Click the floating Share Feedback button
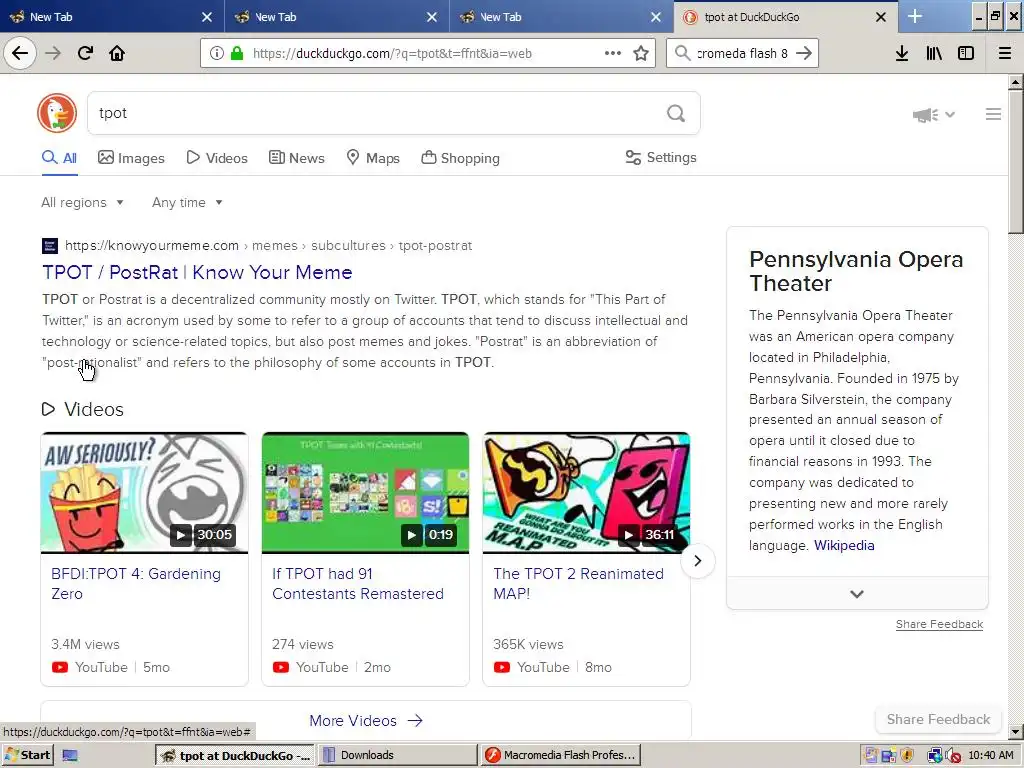The width and height of the screenshot is (1024, 768). pyautogui.click(x=938, y=719)
